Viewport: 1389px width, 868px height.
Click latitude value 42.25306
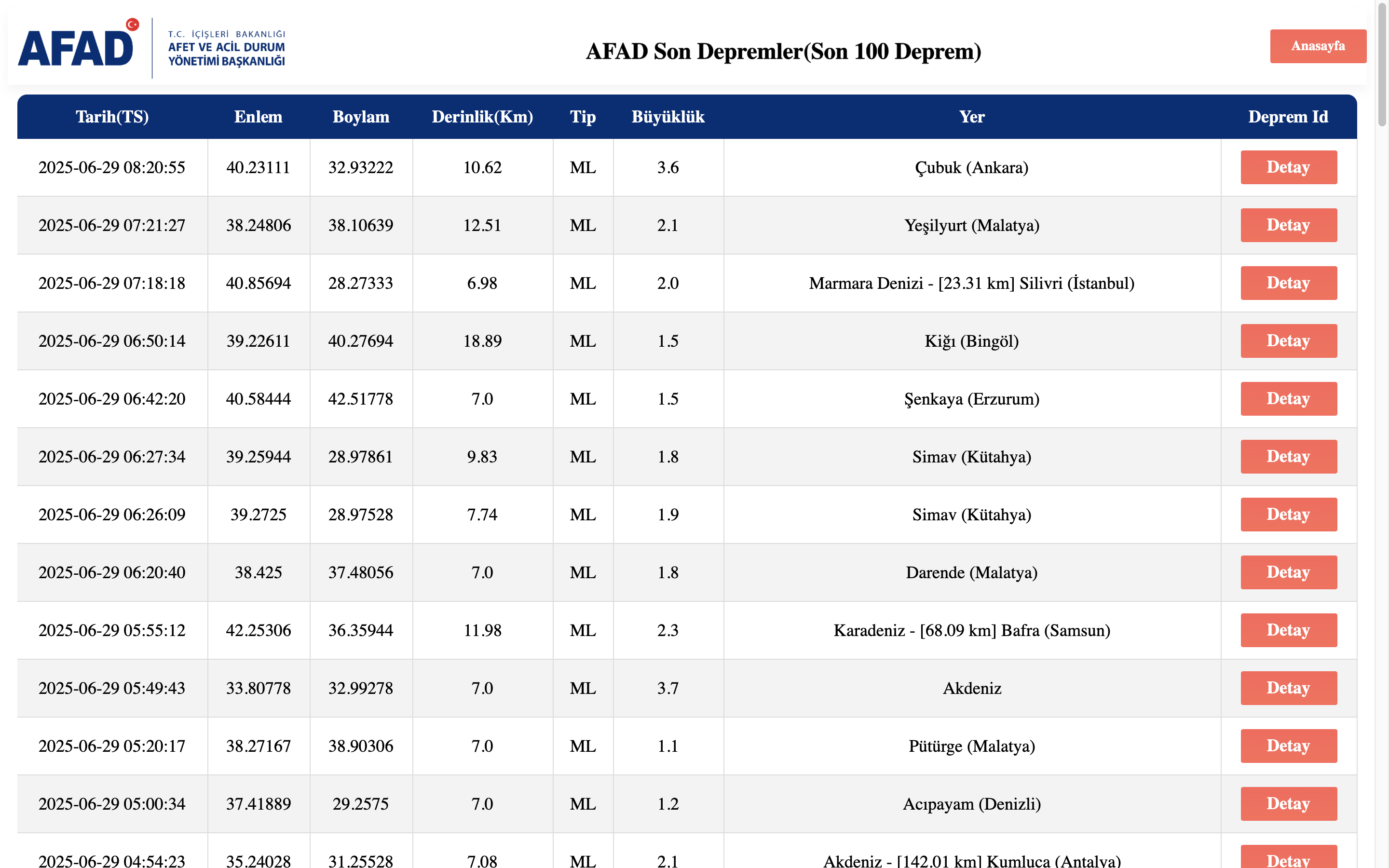click(259, 630)
